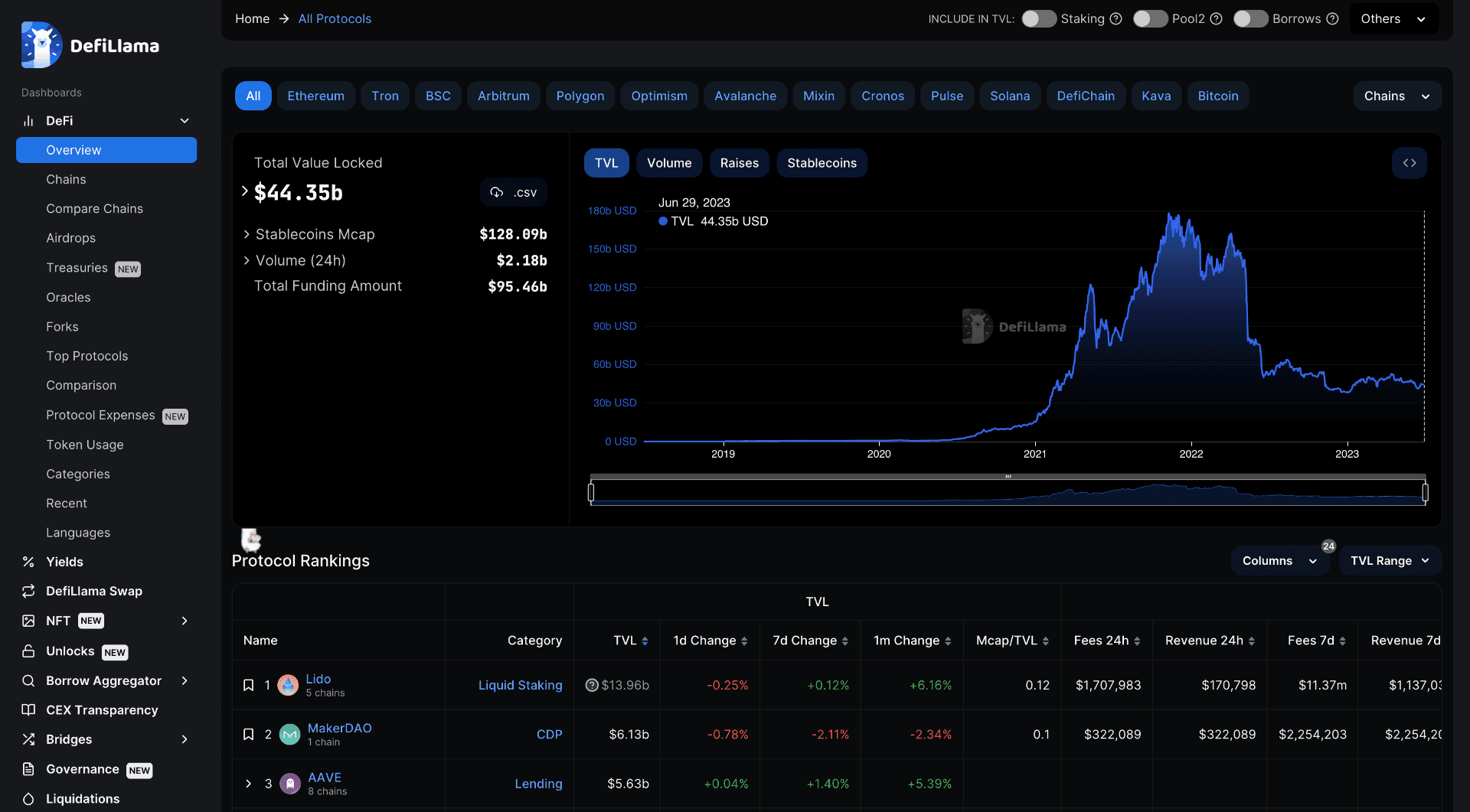Bookmark the MakerDAO protocol row

[x=248, y=734]
